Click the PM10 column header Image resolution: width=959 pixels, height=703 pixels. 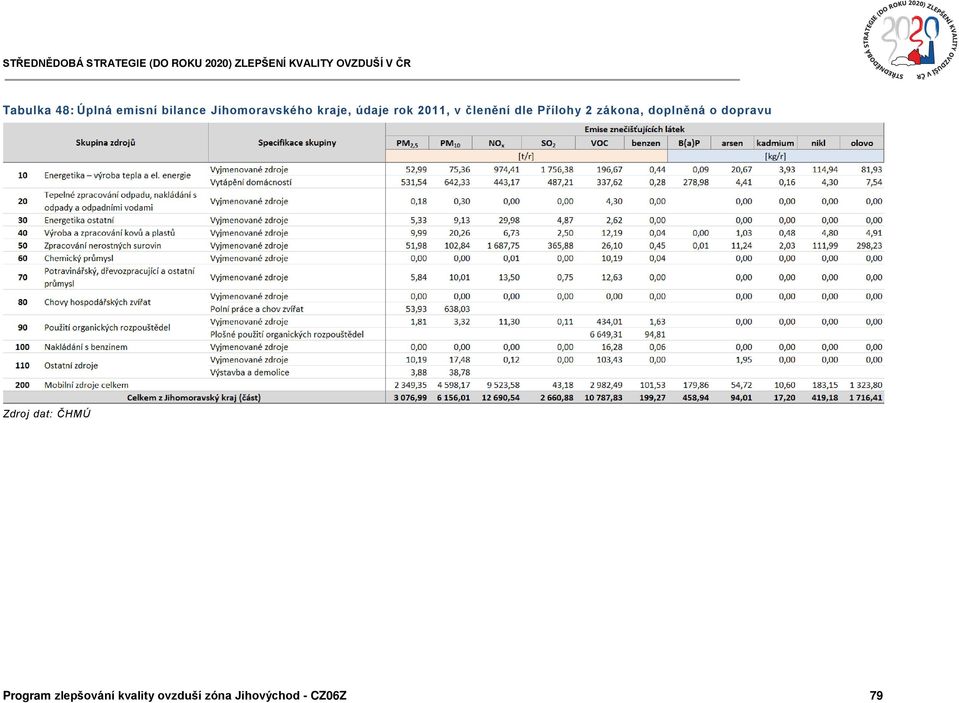[450, 143]
